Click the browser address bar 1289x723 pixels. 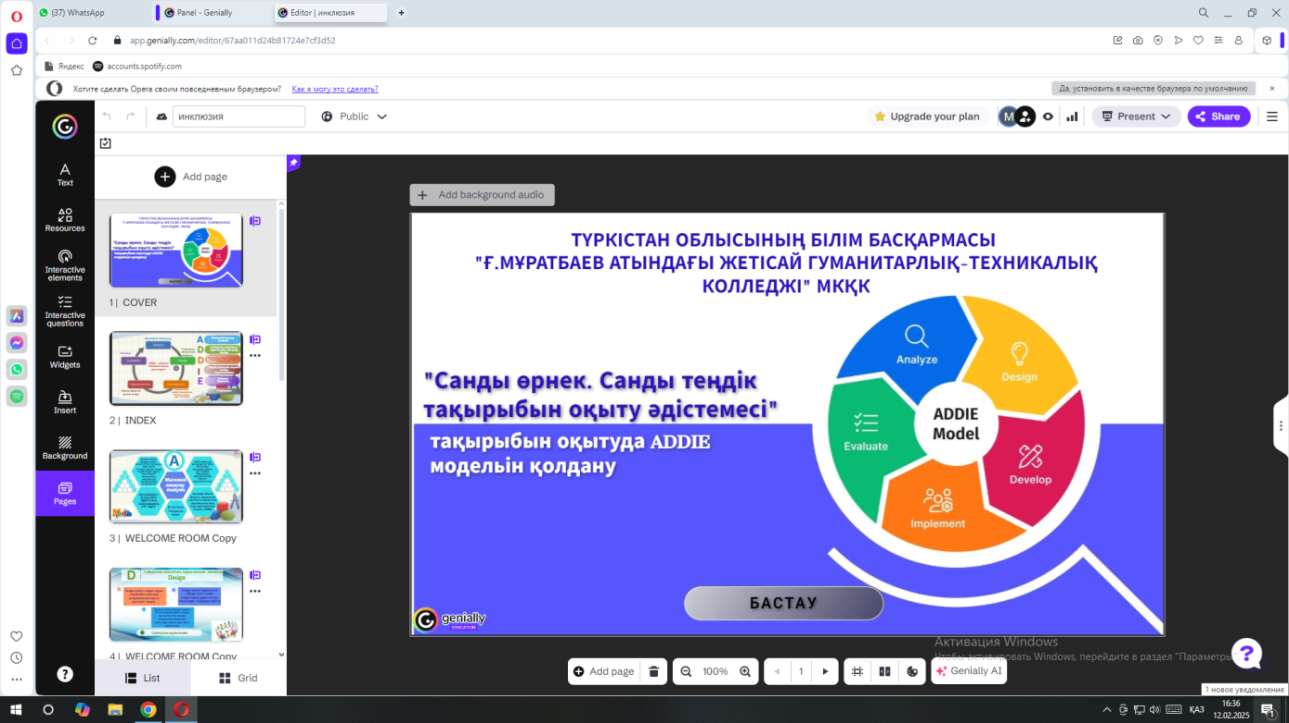click(x=600, y=41)
